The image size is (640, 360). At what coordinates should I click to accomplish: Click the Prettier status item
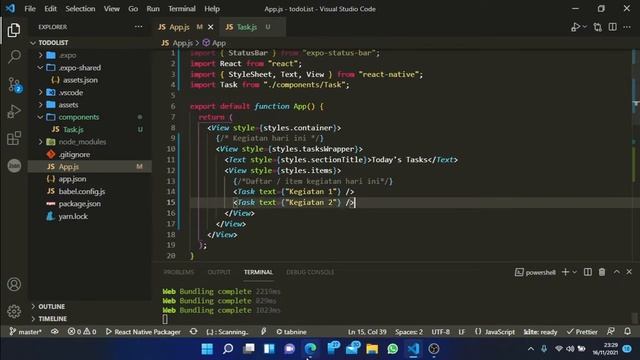(x=582, y=332)
